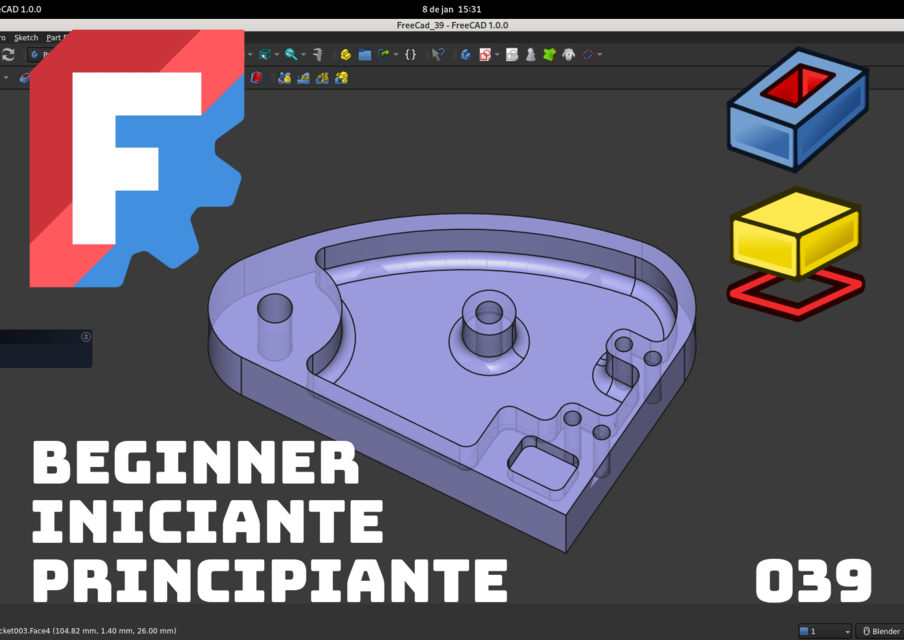This screenshot has height=640, width=904.
Task: Open the view style dropdown arrow beside the cube icon
Action: 276,54
